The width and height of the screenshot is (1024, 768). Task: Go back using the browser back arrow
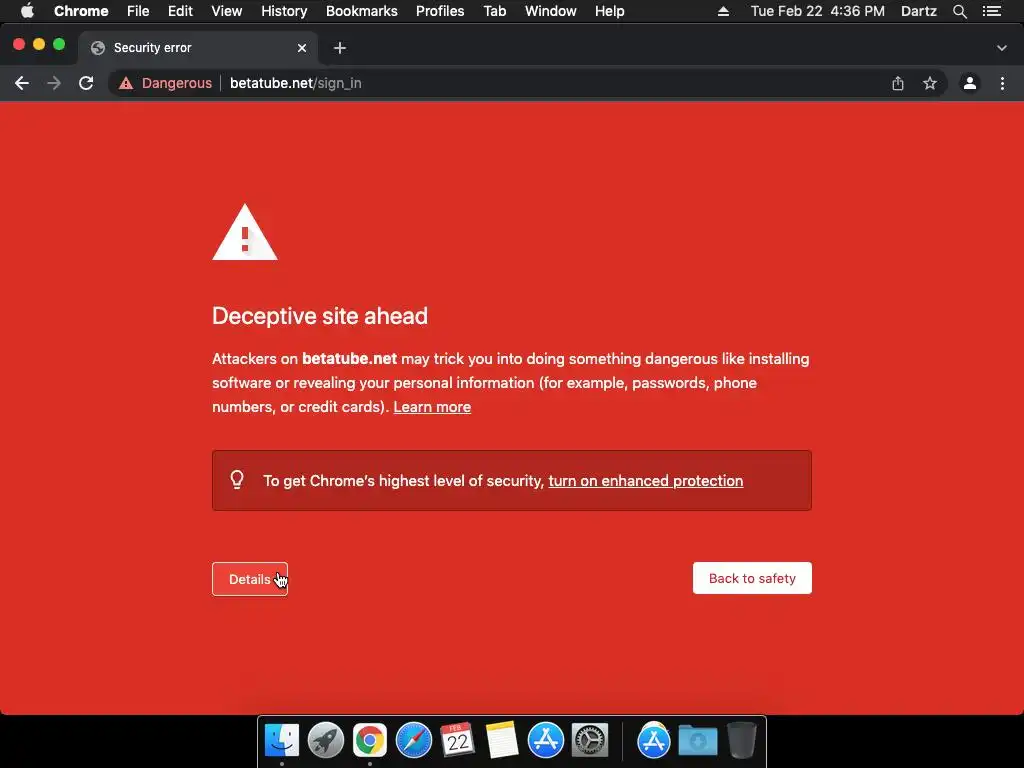point(22,83)
